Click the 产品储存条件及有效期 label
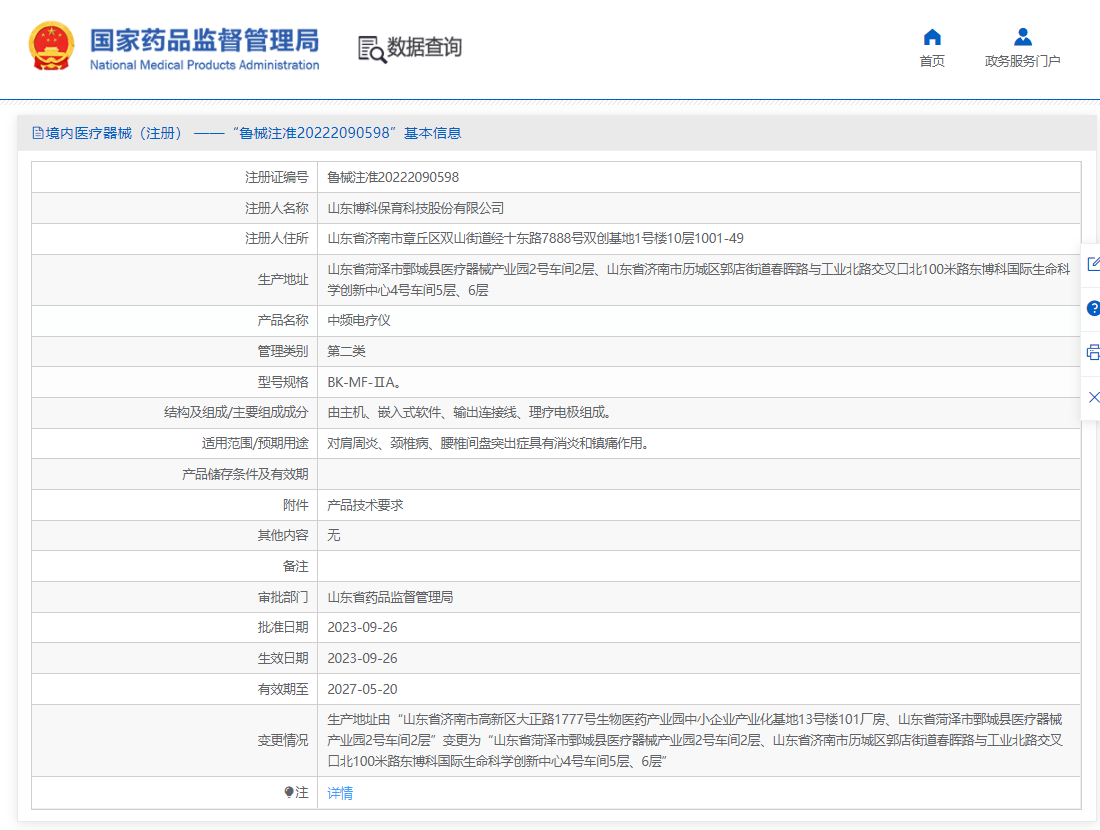 (x=245, y=474)
